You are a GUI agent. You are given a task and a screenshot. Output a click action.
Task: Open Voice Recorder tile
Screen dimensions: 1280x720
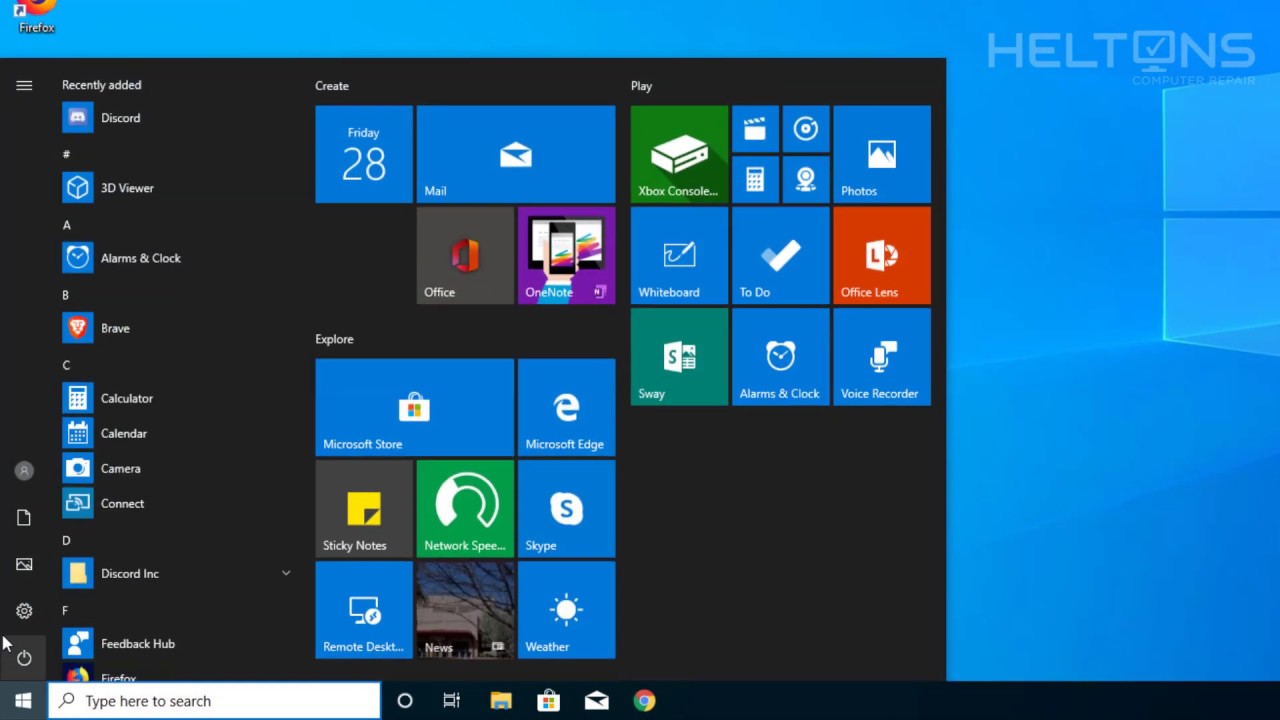pos(882,357)
